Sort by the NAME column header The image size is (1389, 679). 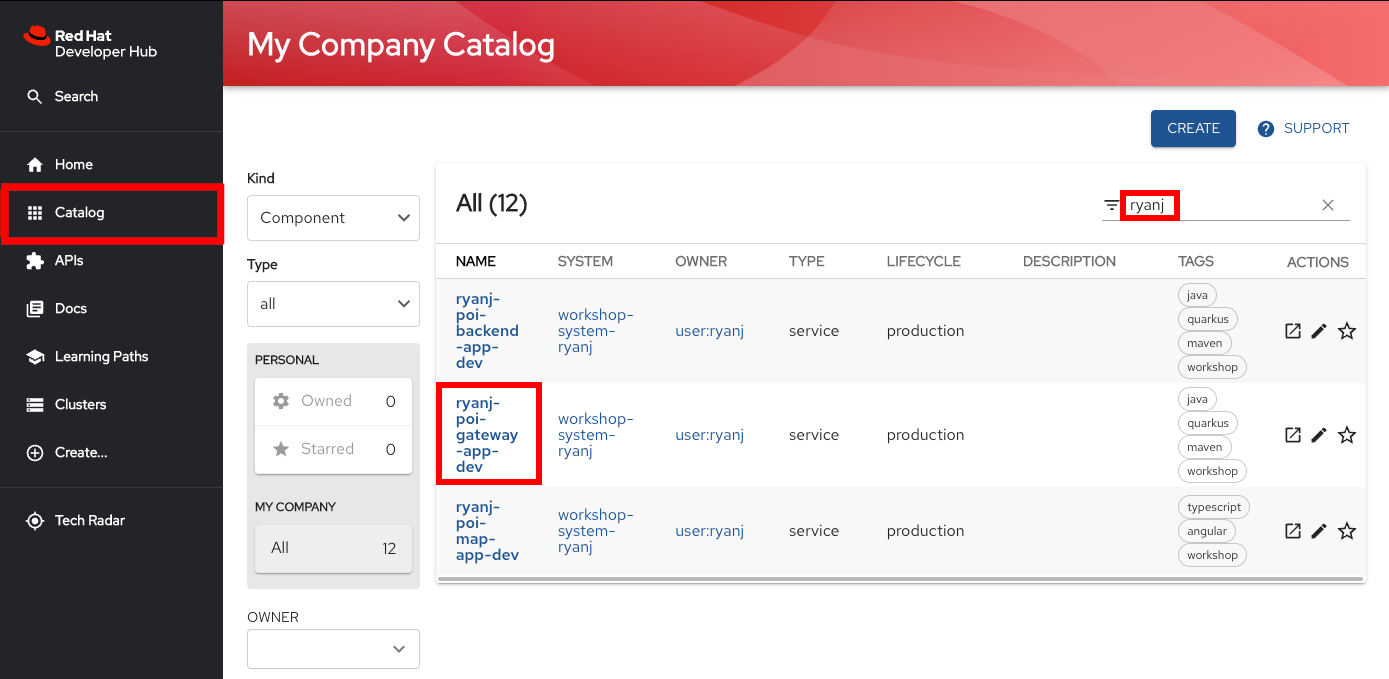475,262
